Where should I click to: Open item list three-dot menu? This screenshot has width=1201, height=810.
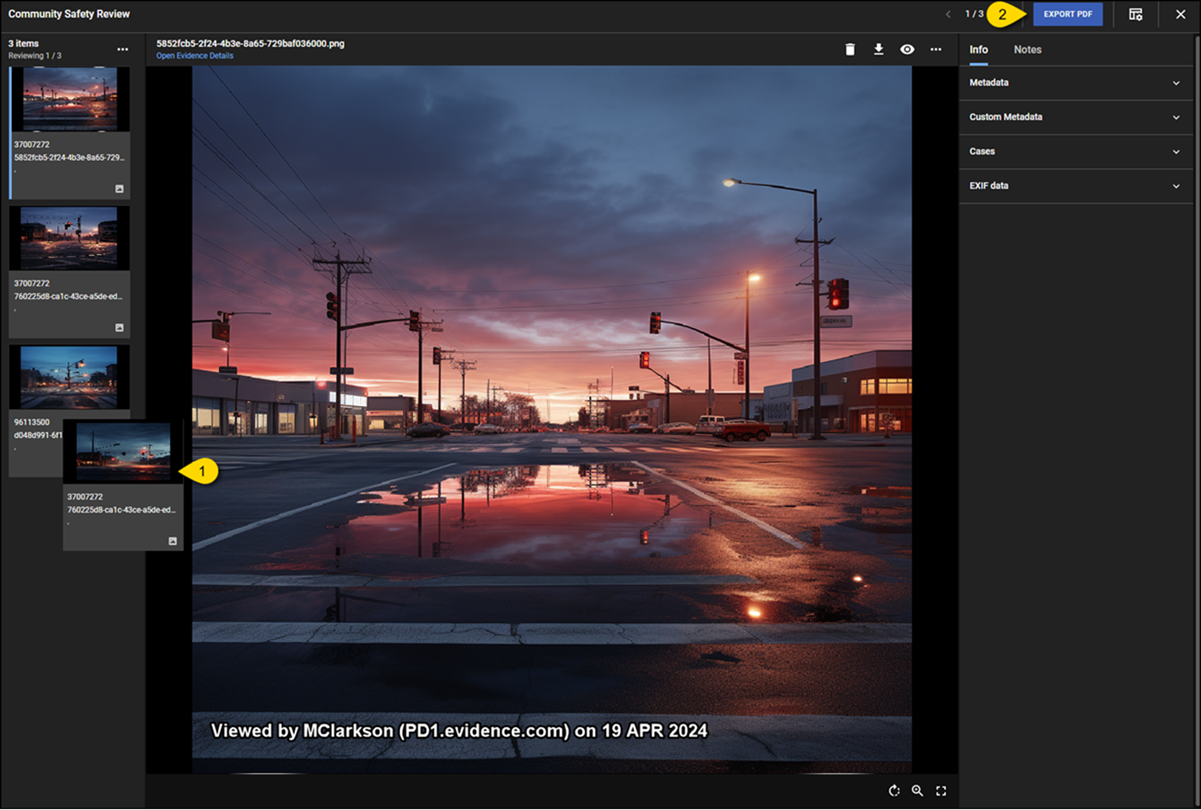(122, 49)
